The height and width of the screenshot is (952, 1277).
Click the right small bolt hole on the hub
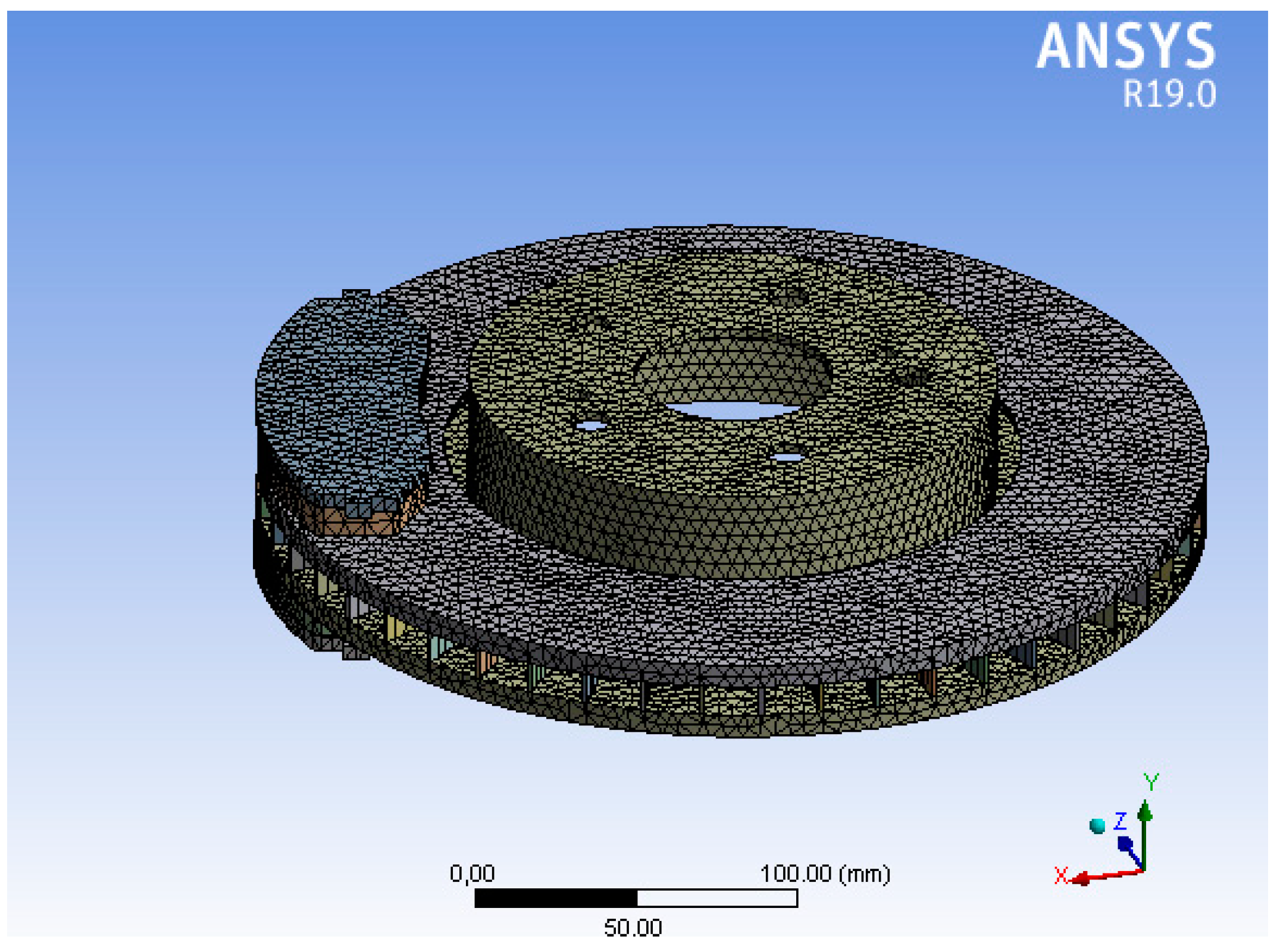coord(787,457)
